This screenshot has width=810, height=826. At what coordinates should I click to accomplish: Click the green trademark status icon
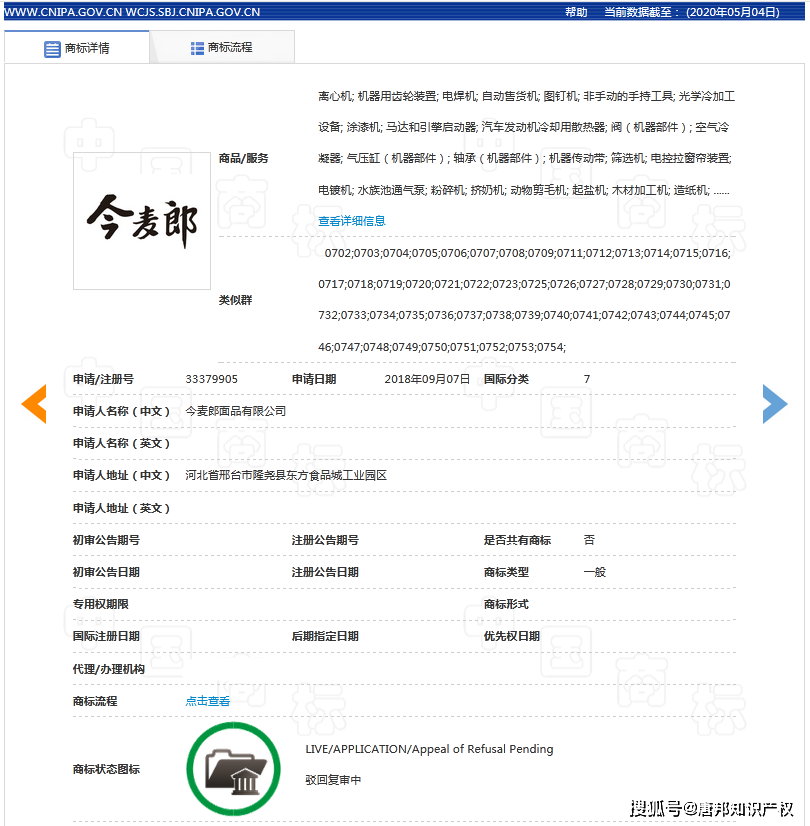coord(233,769)
